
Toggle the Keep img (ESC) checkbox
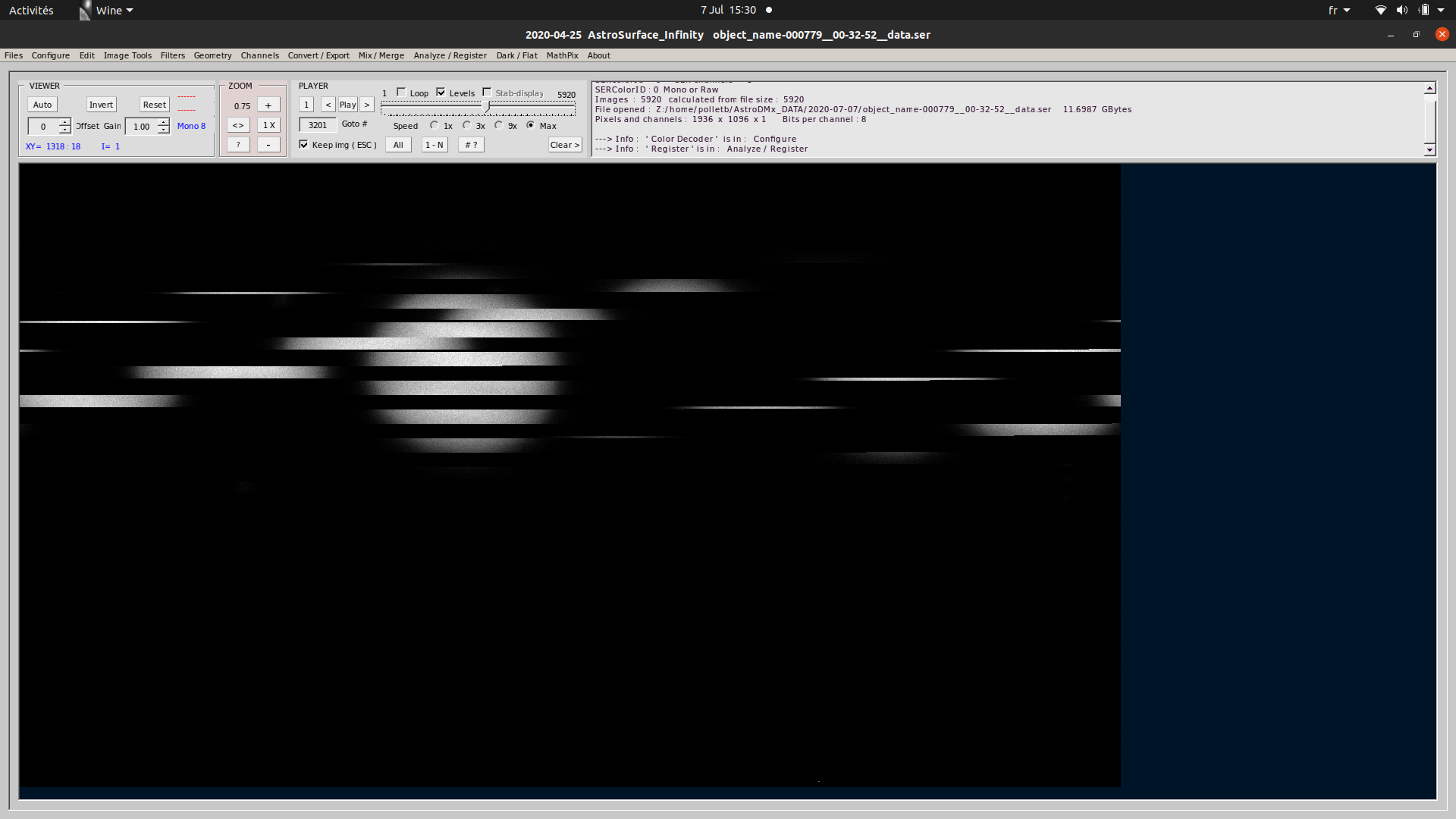[x=304, y=145]
